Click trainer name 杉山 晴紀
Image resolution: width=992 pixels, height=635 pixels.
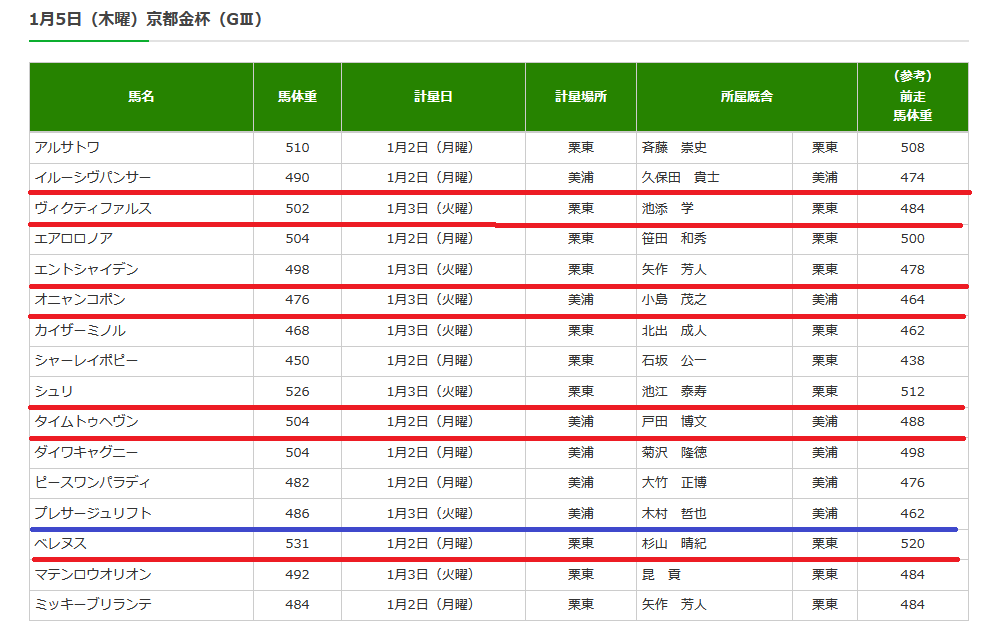pyautogui.click(x=674, y=543)
